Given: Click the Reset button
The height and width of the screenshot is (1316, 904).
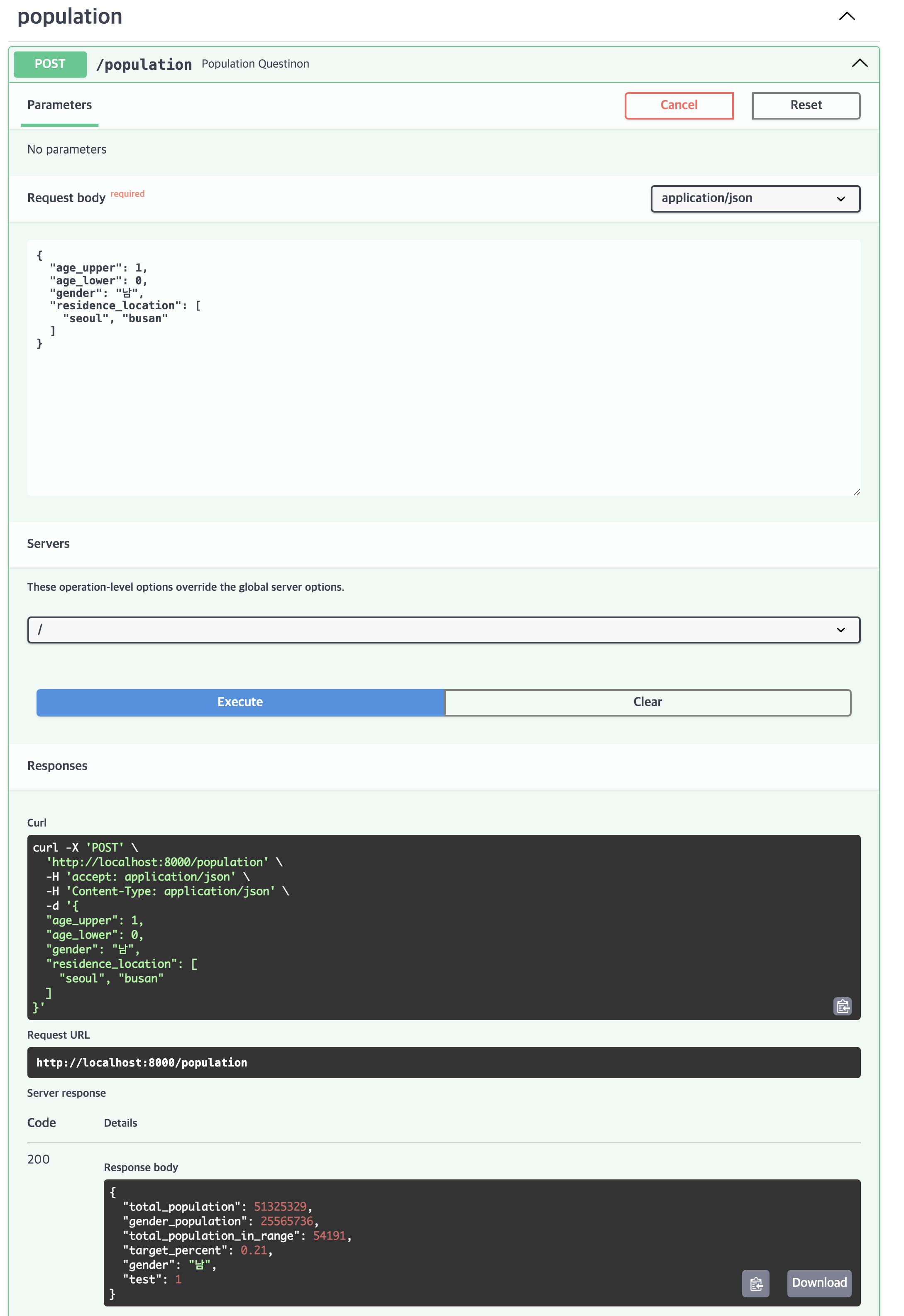Looking at the screenshot, I should [x=806, y=105].
